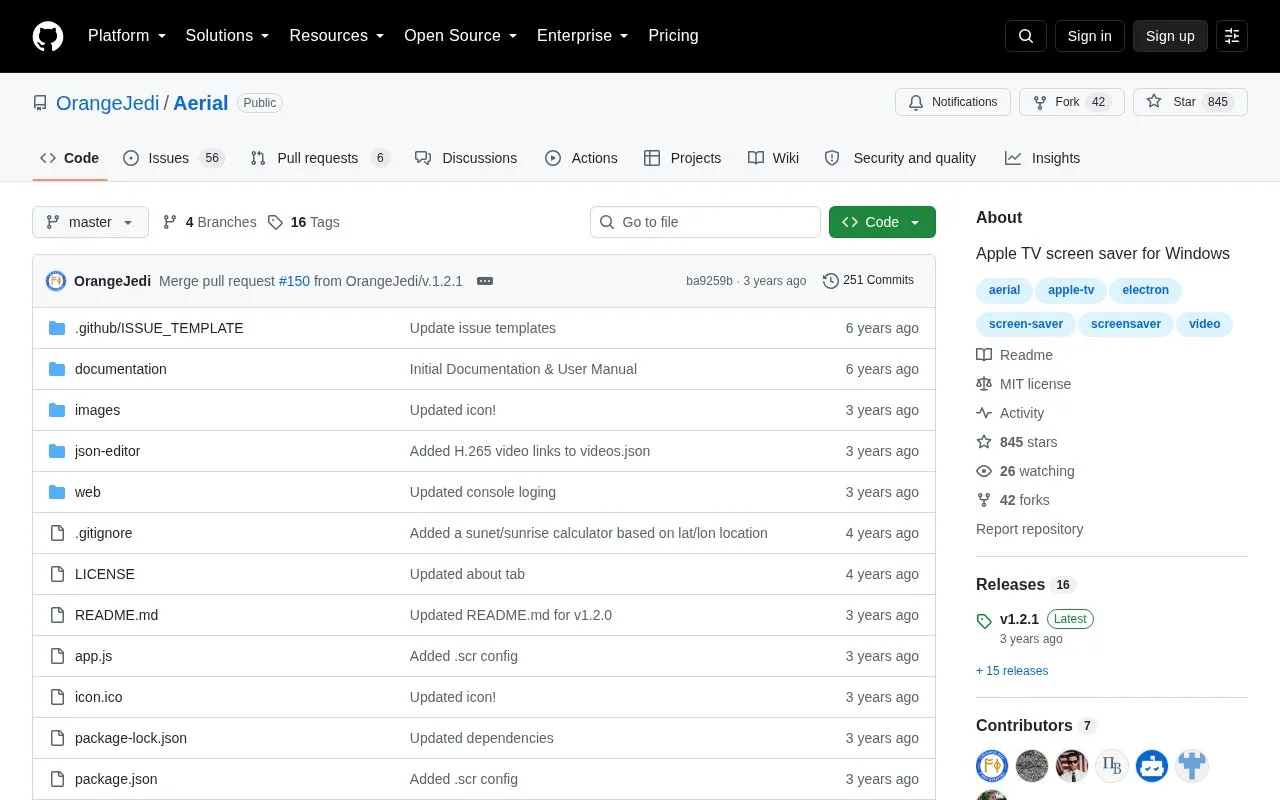
Task: Switch to the Pull requests tab
Action: 320,158
